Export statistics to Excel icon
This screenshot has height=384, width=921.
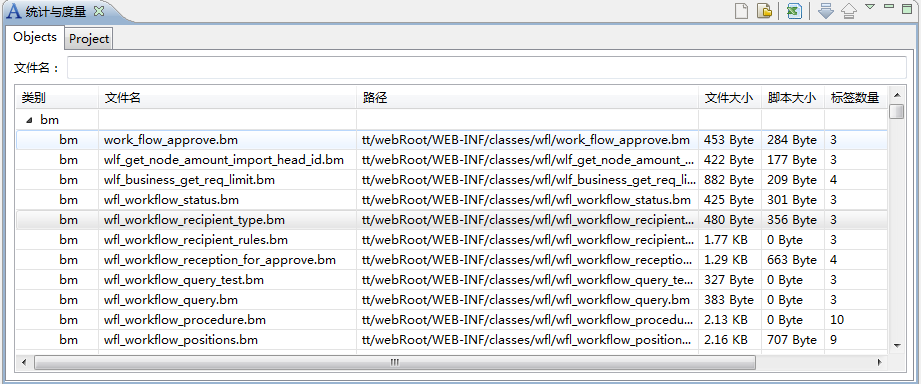tap(794, 11)
